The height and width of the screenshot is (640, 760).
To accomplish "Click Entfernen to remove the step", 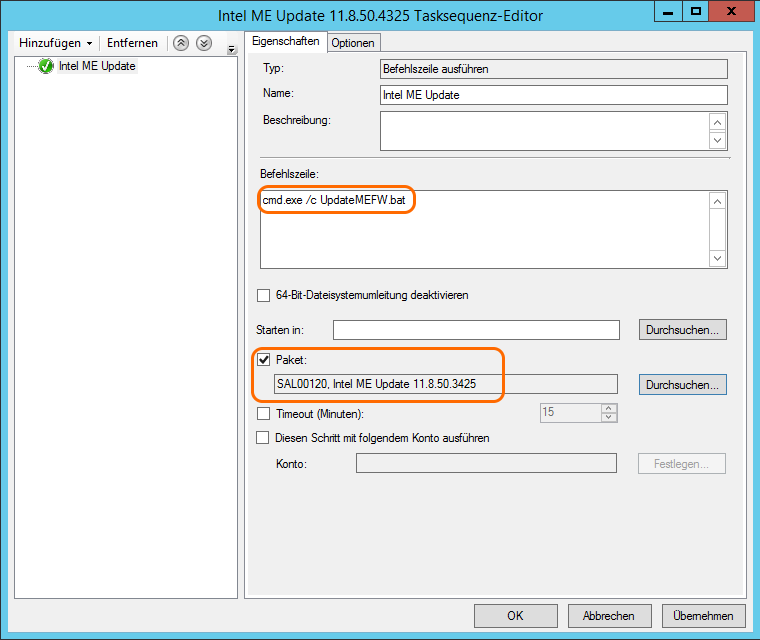I will coord(132,43).
